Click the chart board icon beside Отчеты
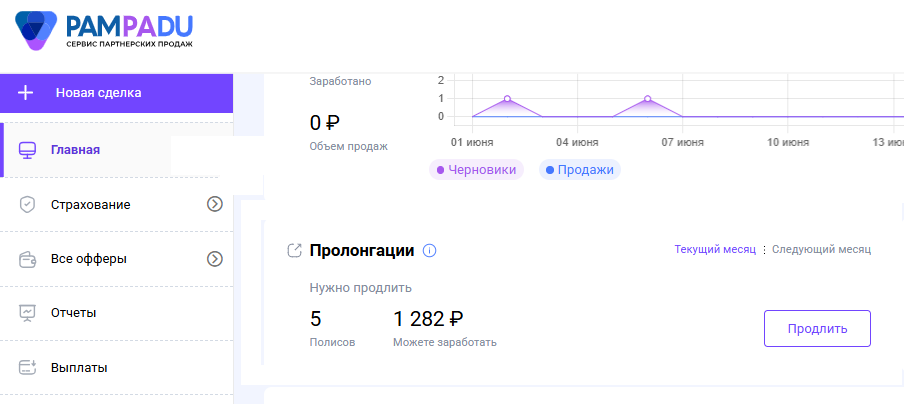Screen dimensions: 904x404 (x=28, y=313)
